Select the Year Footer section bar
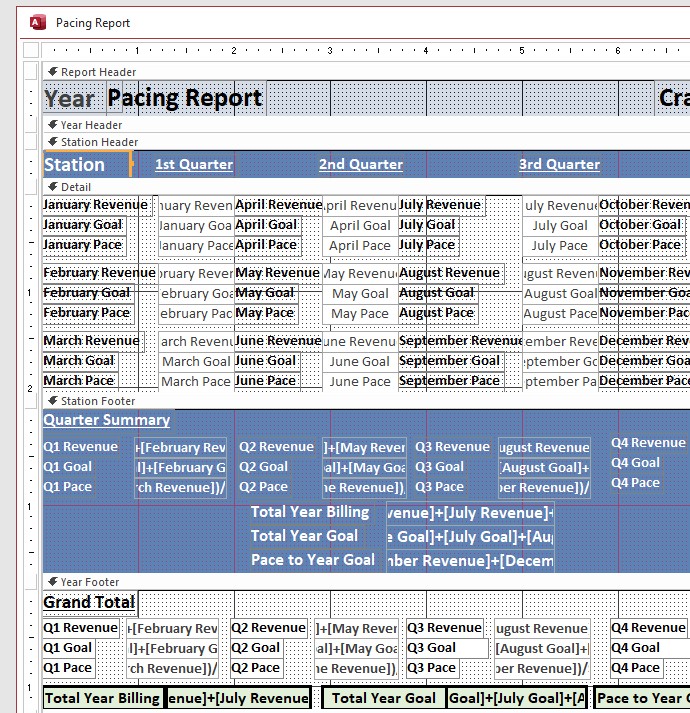The image size is (690, 713). [x=366, y=582]
